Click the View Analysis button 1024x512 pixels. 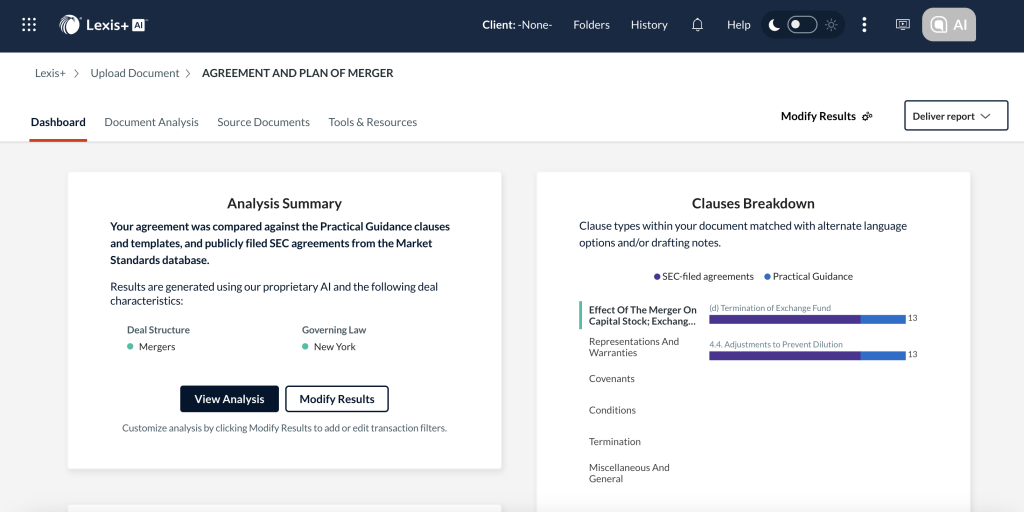click(229, 399)
